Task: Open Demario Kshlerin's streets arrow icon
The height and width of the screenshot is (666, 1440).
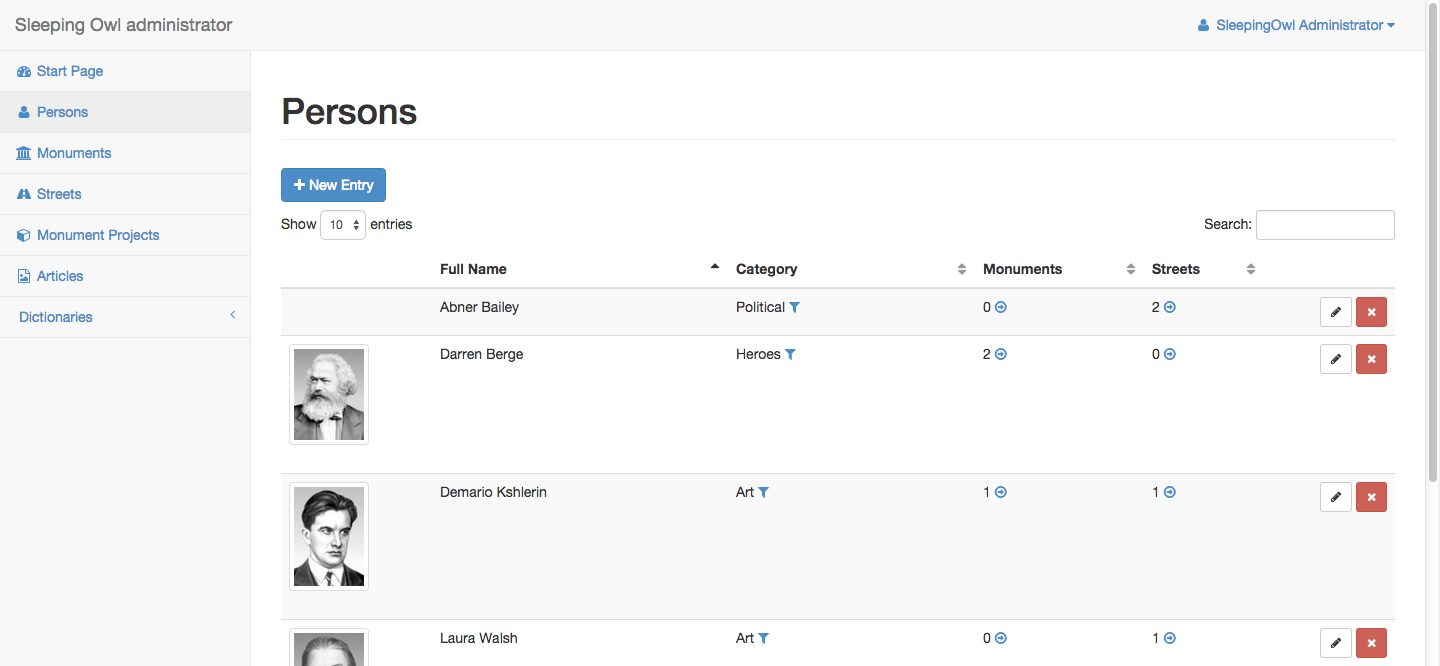Action: (1170, 493)
